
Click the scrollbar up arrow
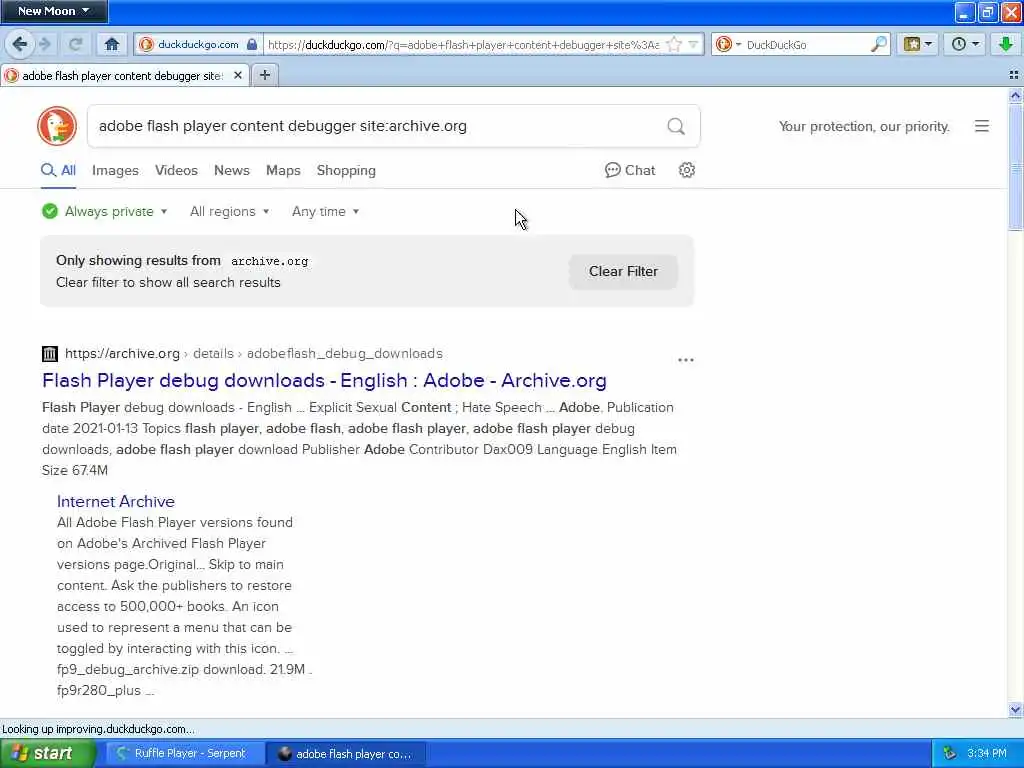pos(1015,96)
